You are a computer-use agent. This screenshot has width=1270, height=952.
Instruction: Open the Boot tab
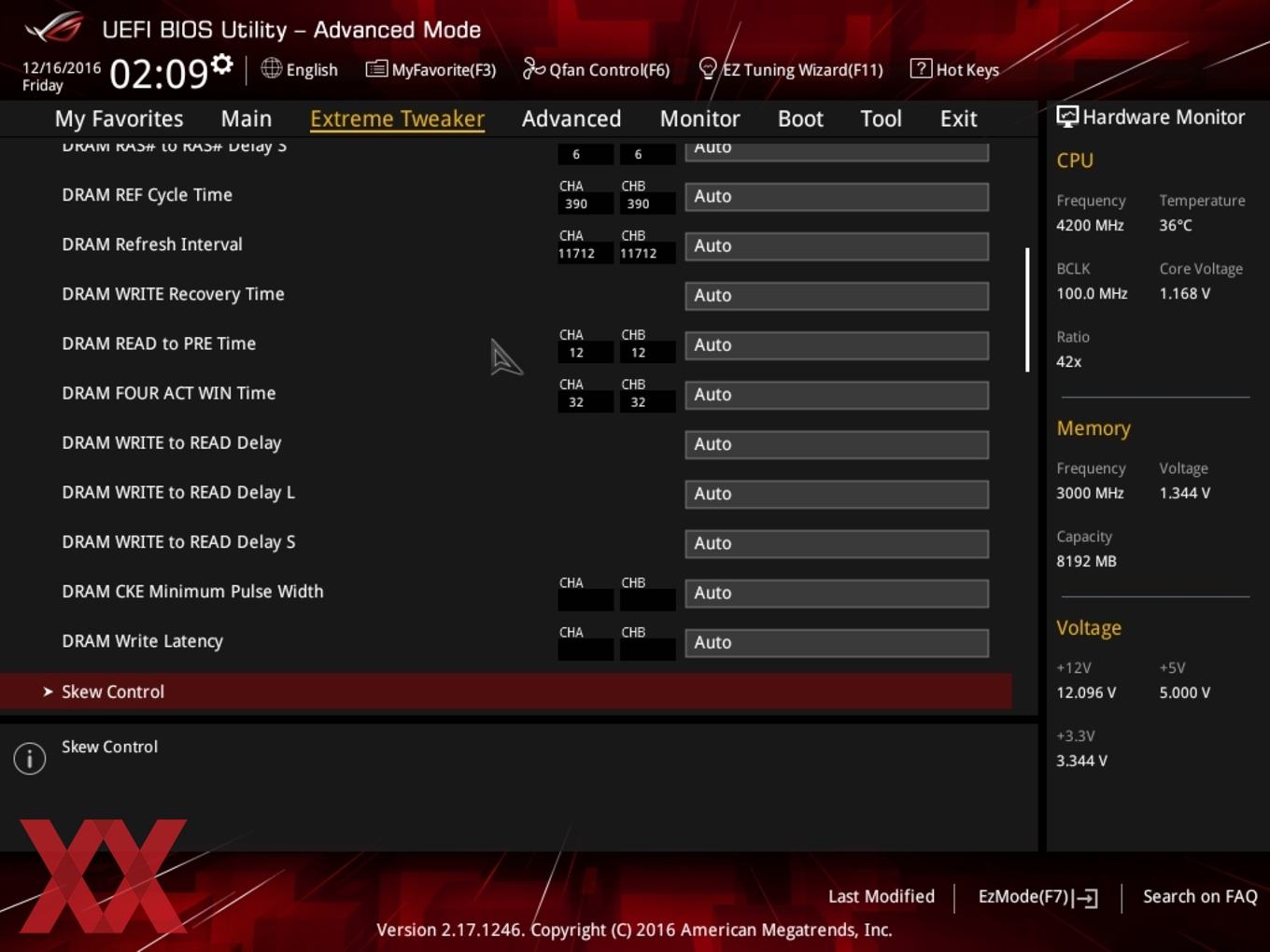point(800,119)
